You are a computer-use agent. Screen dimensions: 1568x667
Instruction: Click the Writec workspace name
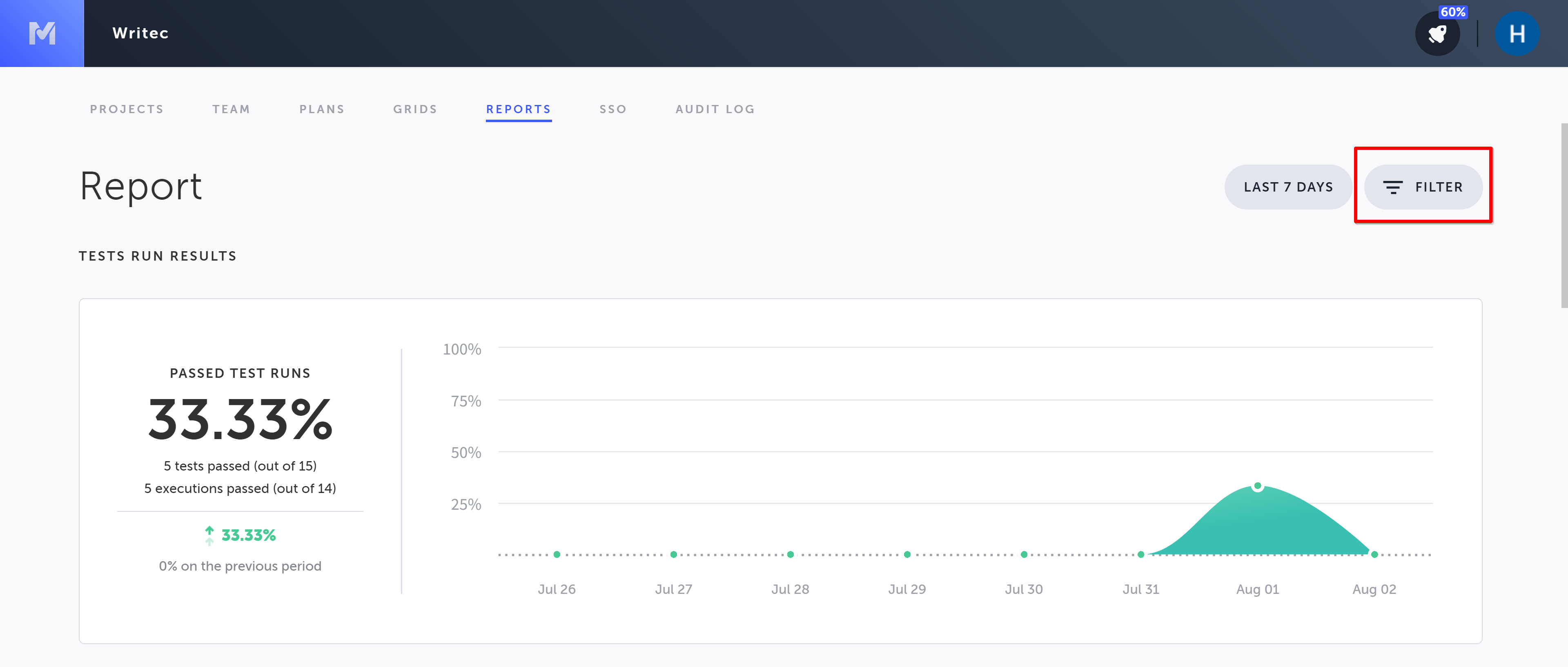(140, 33)
